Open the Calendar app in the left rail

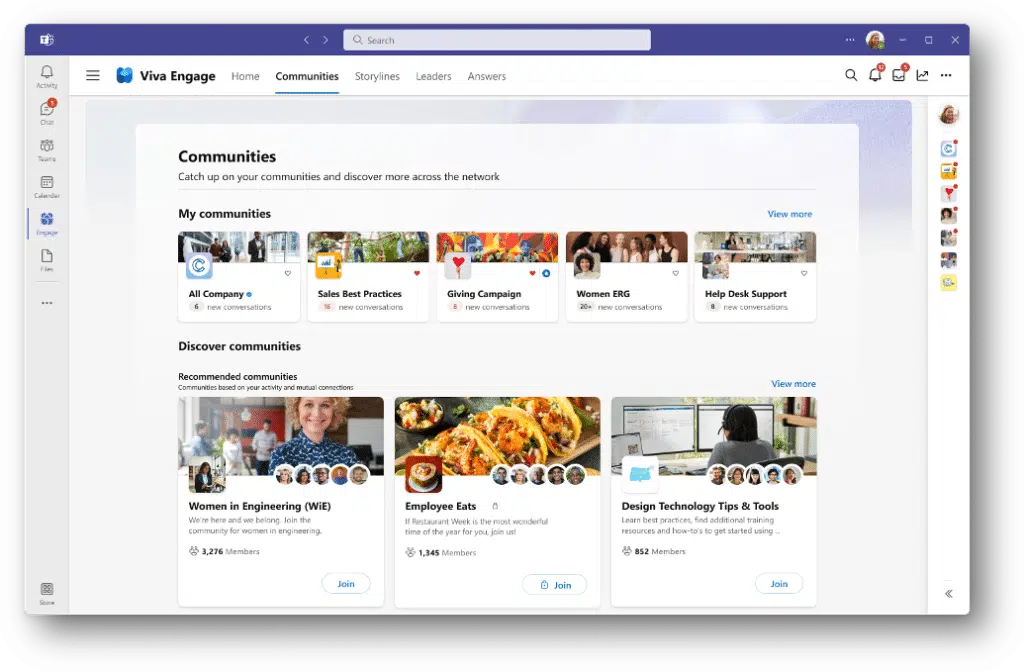tap(47, 186)
